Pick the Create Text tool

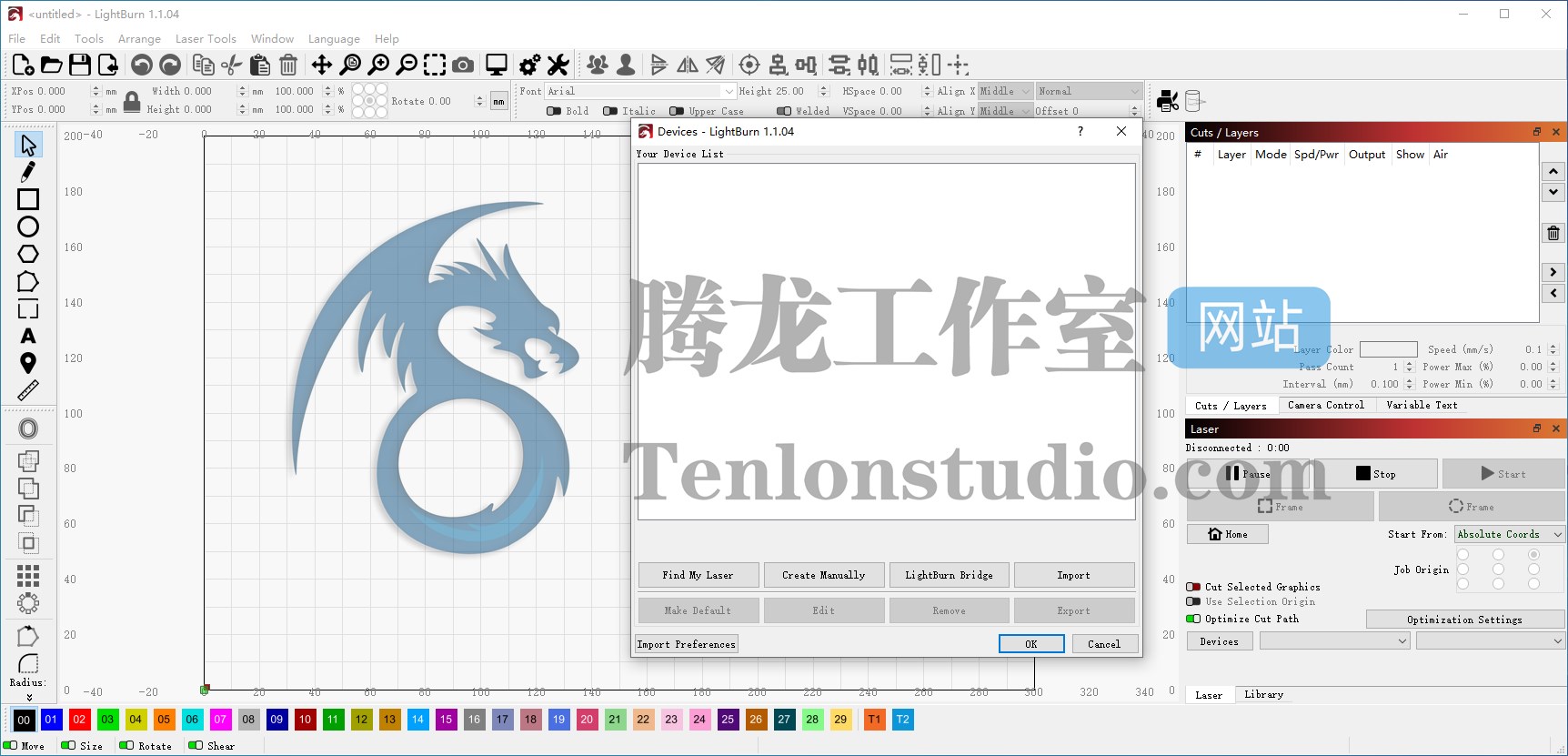[28, 337]
